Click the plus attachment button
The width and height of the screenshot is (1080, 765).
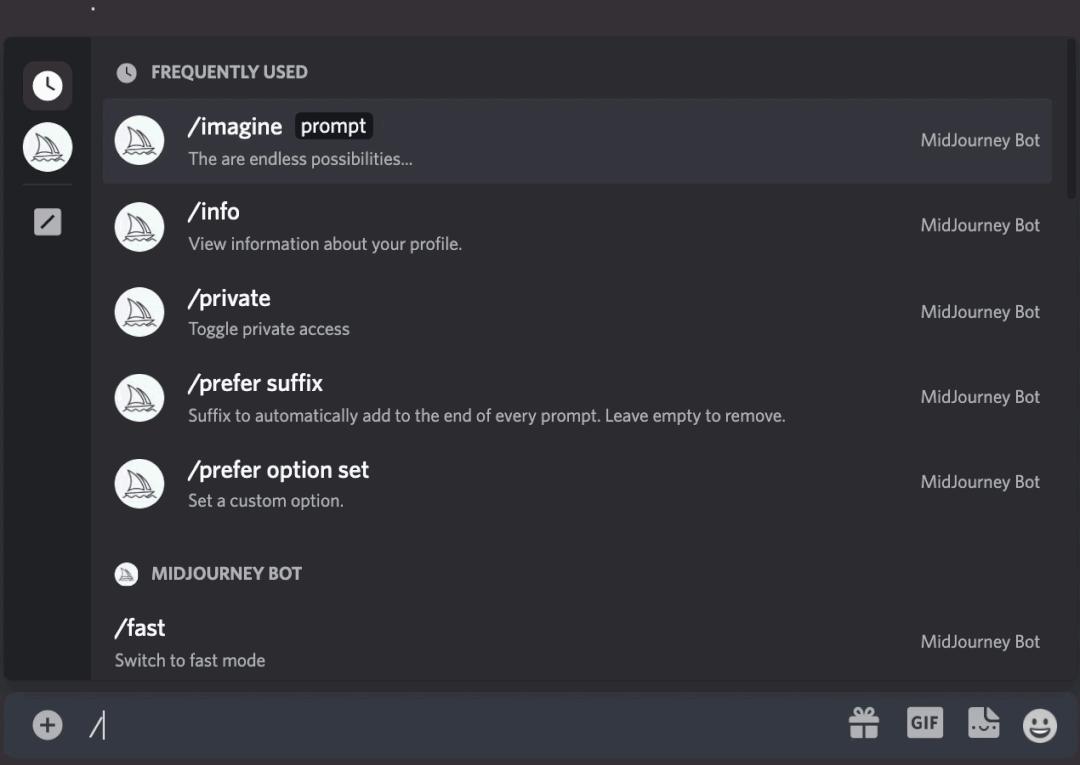[47, 725]
